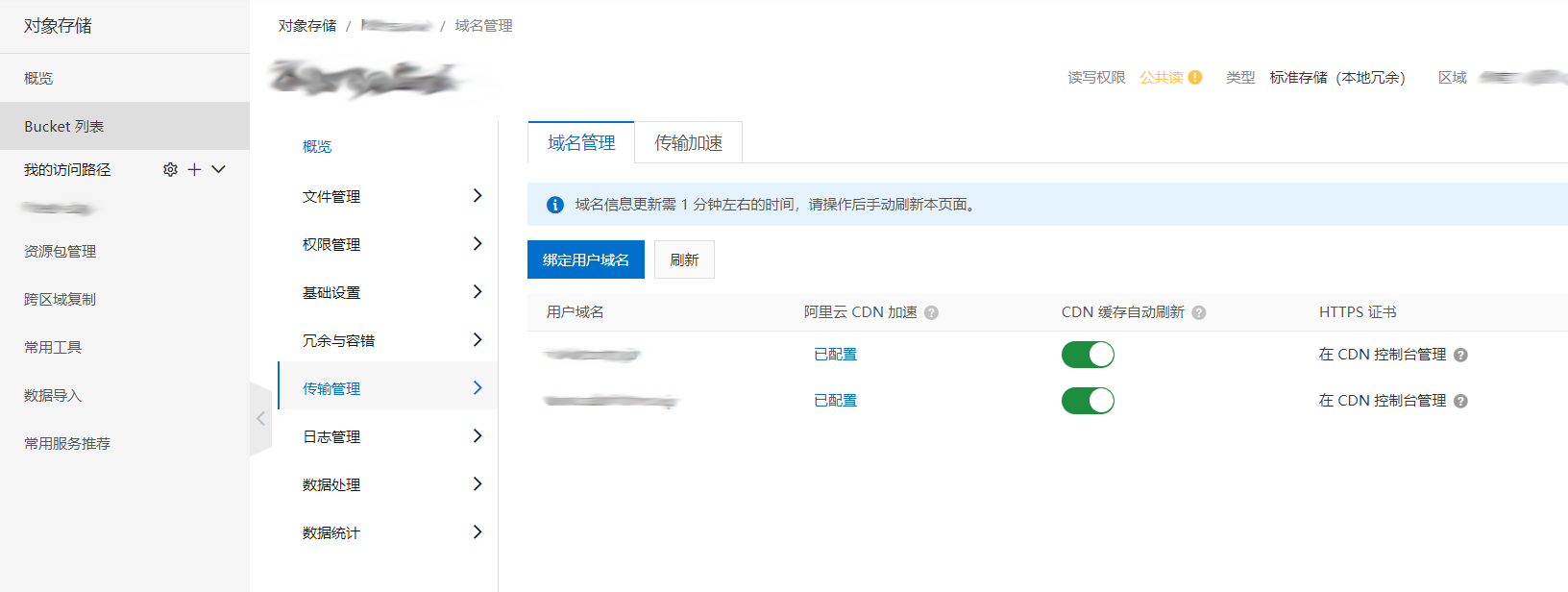
Task: Click the plus icon beside 我的访问路径
Action: pyautogui.click(x=194, y=169)
